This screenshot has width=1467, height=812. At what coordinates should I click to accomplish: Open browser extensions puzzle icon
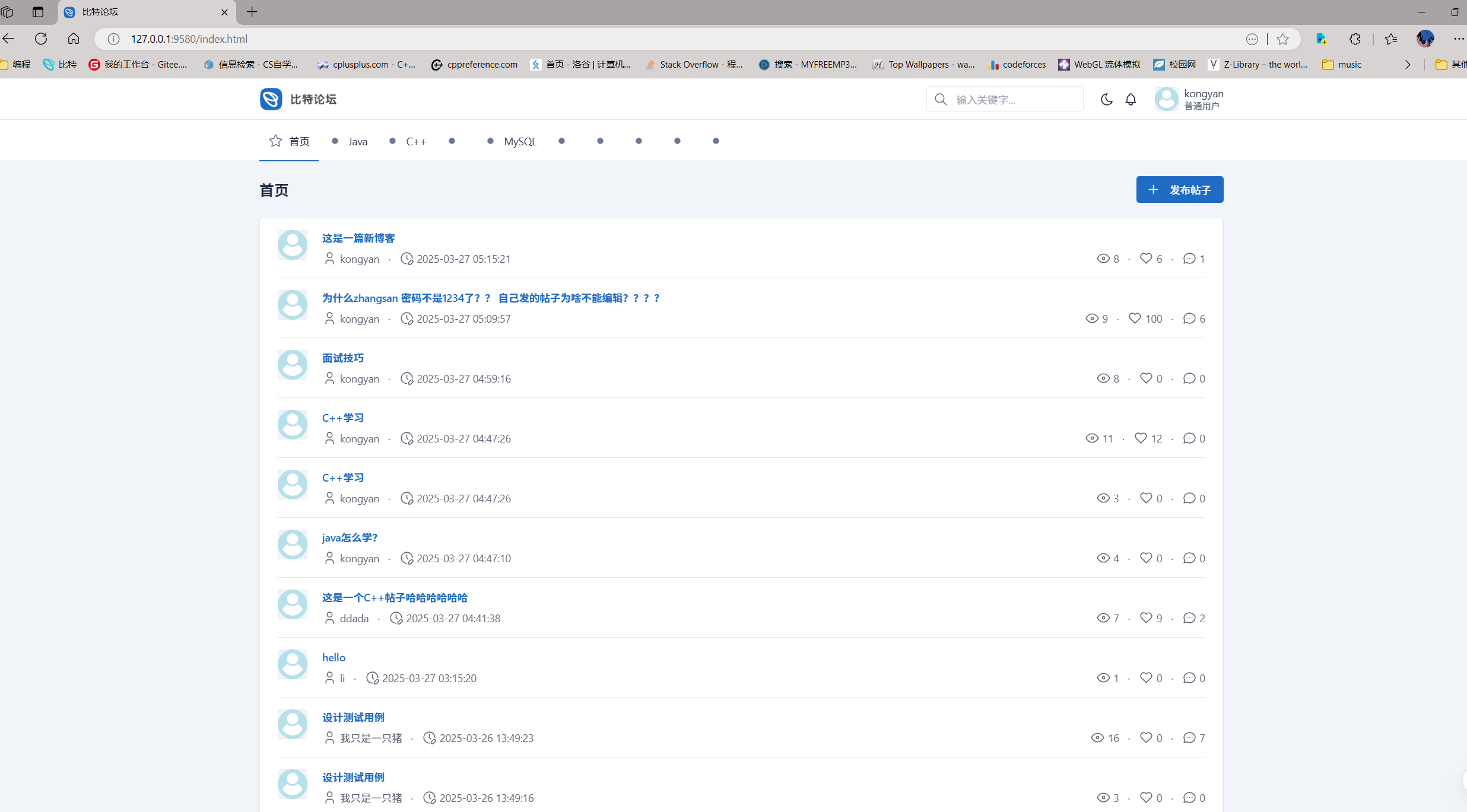coord(1355,39)
